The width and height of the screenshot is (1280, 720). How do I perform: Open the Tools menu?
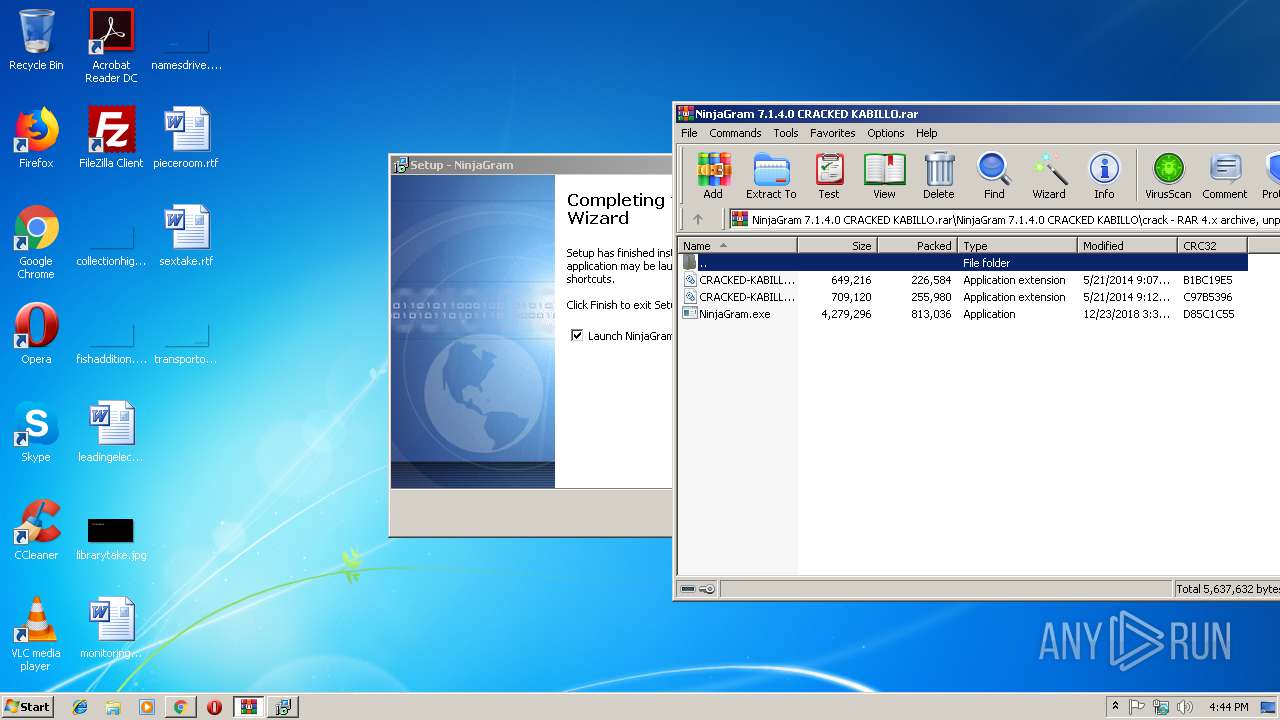click(x=786, y=133)
